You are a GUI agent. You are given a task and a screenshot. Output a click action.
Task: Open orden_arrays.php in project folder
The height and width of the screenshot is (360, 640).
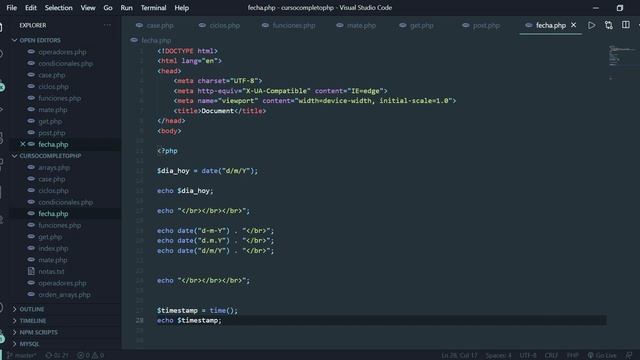(64, 294)
